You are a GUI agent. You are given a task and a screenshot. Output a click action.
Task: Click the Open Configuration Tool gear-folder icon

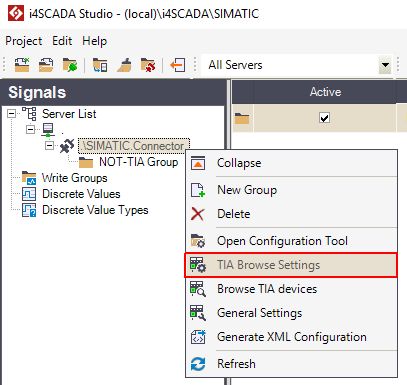click(198, 241)
